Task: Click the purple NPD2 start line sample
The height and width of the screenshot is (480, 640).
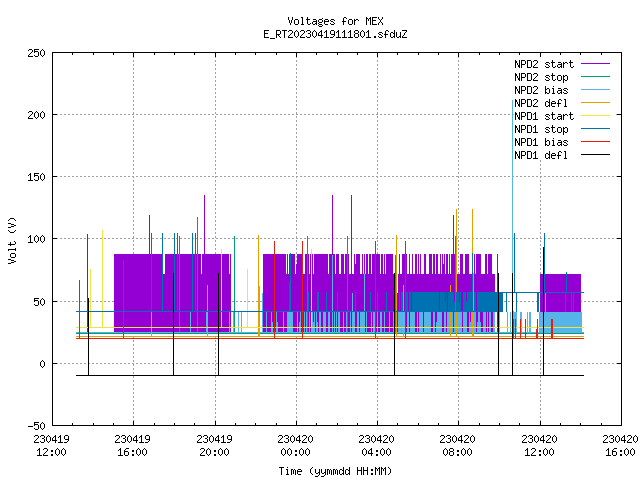Action: [595, 64]
